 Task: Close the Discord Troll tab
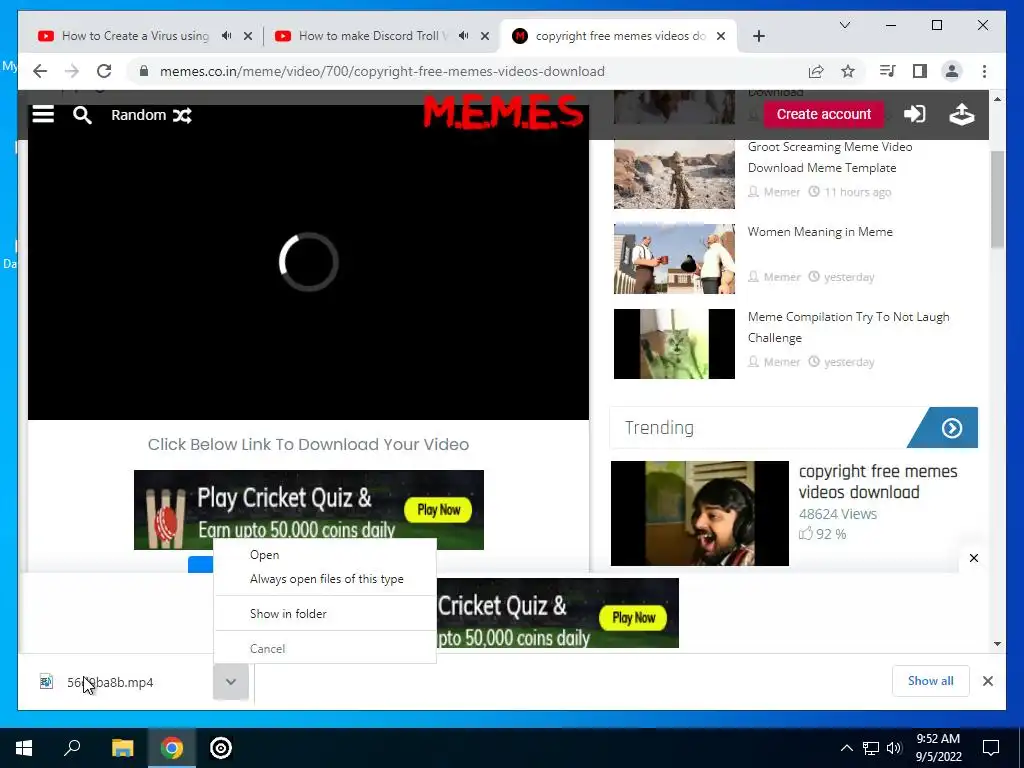[485, 37]
